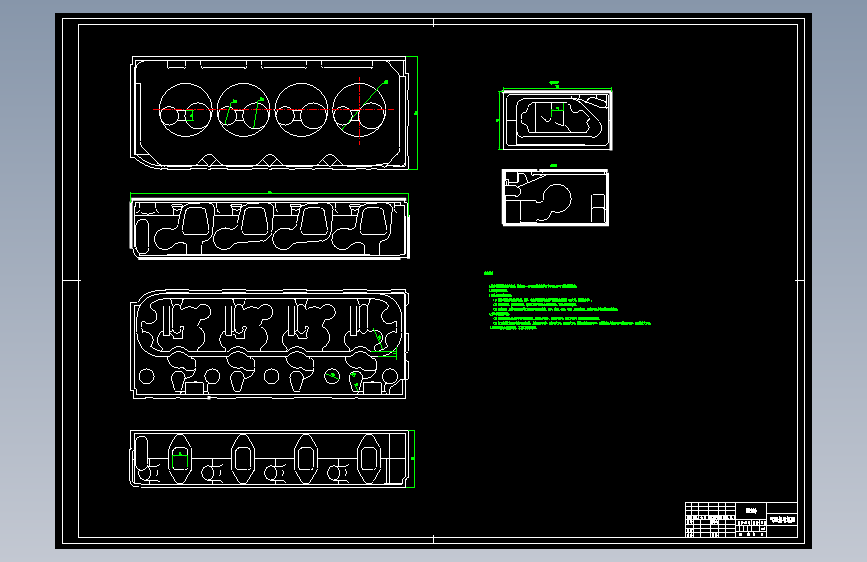Select the small side view with green dimensions
The height and width of the screenshot is (562, 867).
(556, 118)
